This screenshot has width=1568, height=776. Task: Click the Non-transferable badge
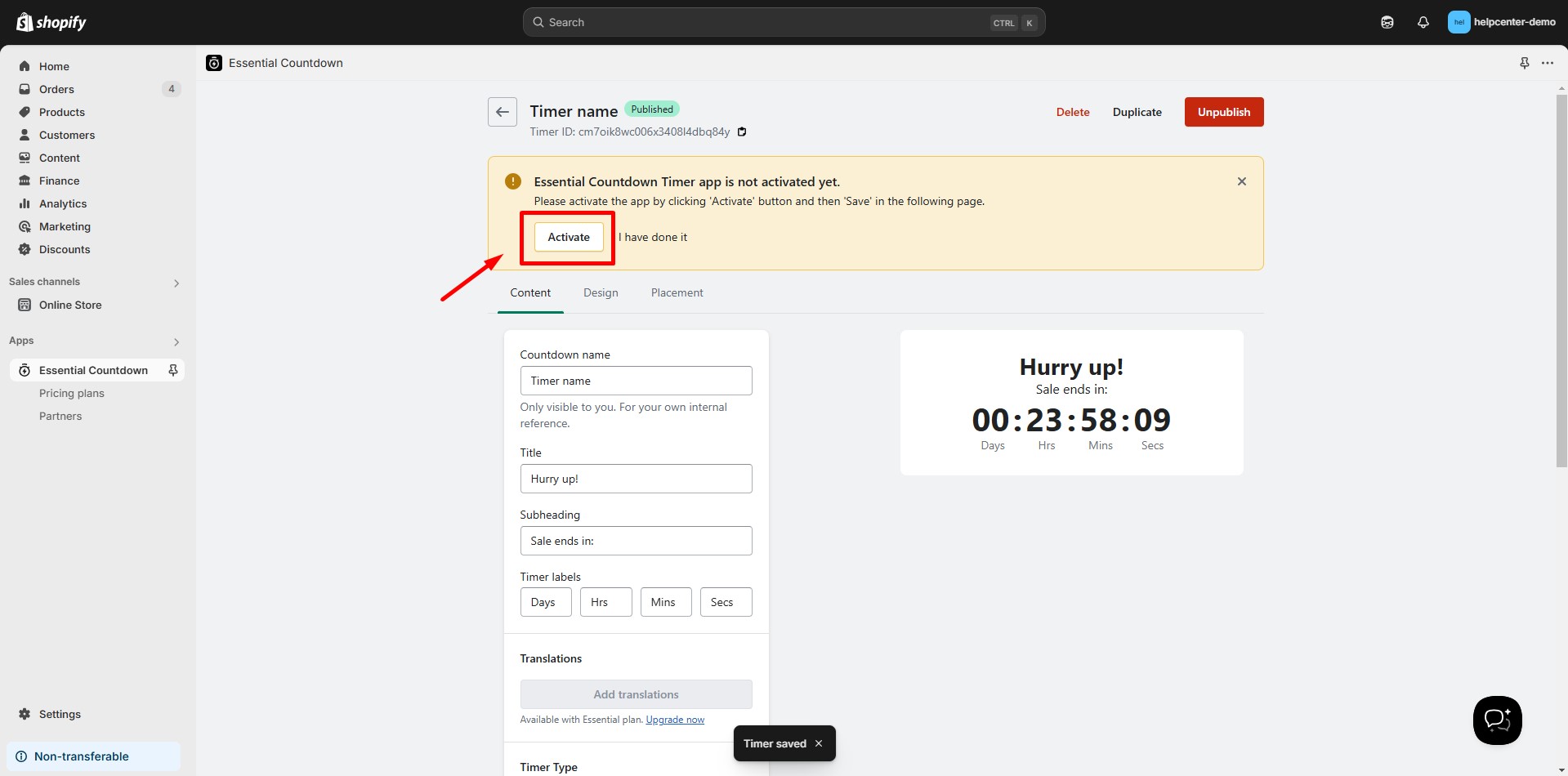point(93,756)
